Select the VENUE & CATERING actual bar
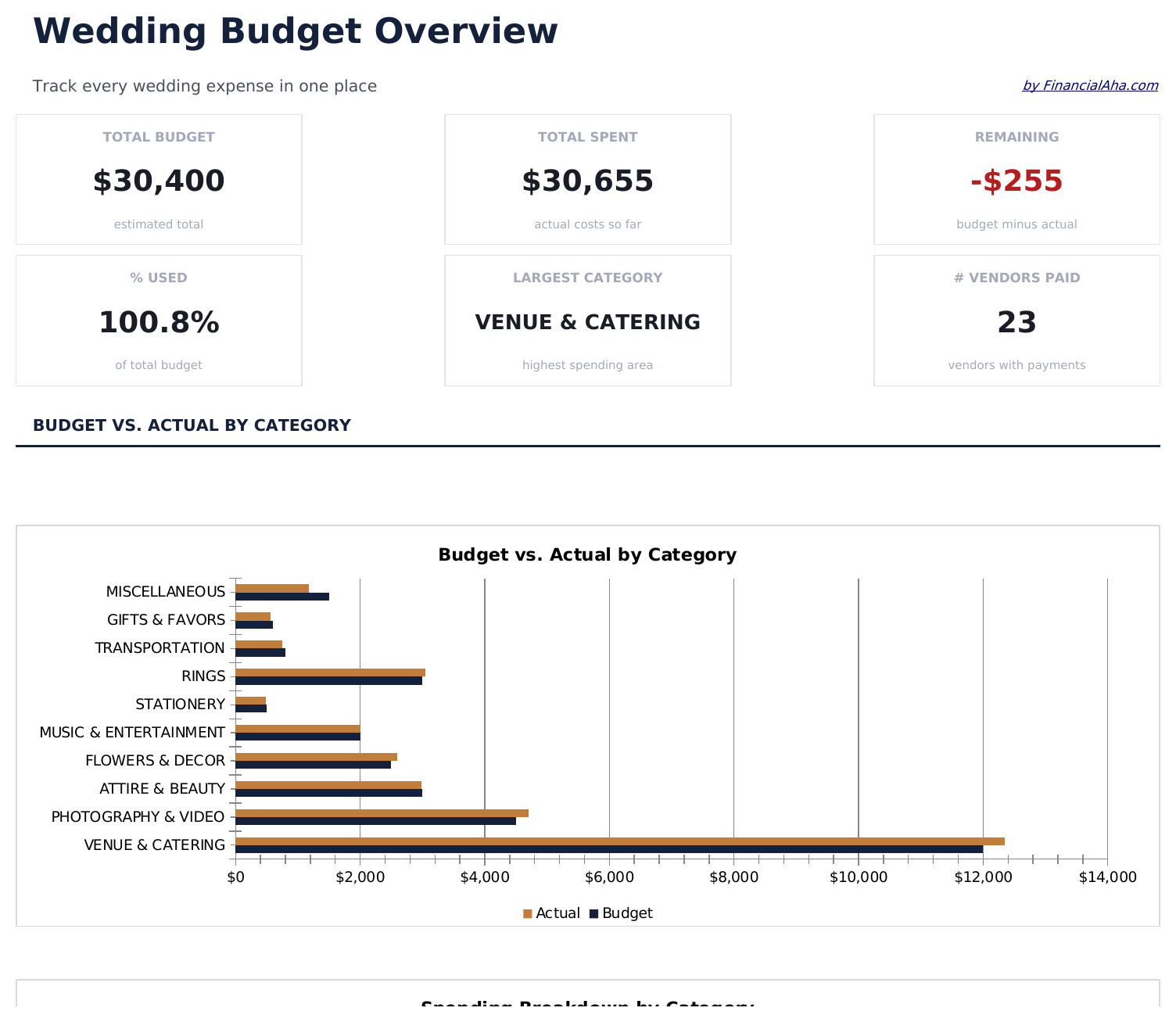Image resolution: width=1176 pixels, height=1022 pixels. tap(618, 839)
